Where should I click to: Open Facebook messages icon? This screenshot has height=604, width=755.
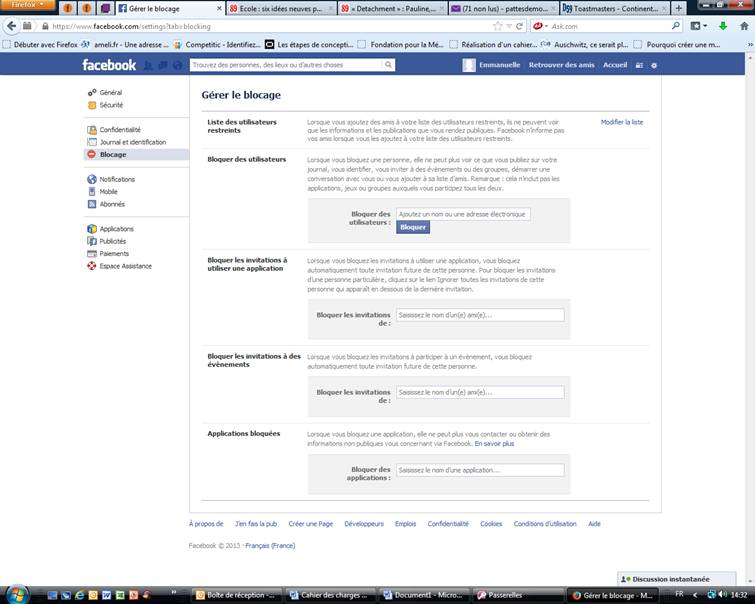(x=163, y=65)
